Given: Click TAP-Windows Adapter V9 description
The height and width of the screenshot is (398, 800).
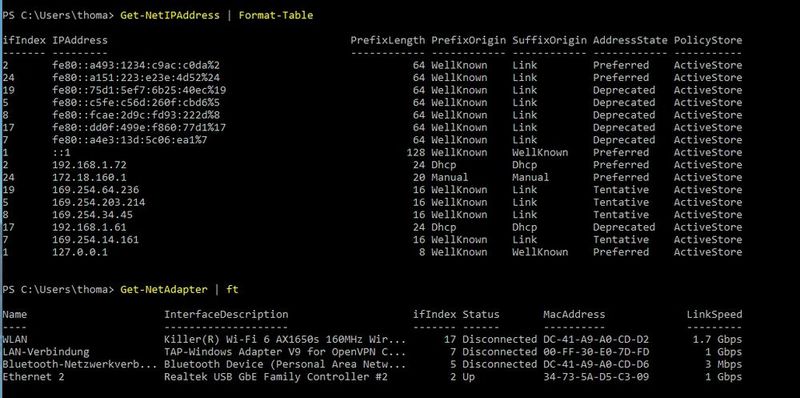Looking at the screenshot, I should click(x=285, y=352).
